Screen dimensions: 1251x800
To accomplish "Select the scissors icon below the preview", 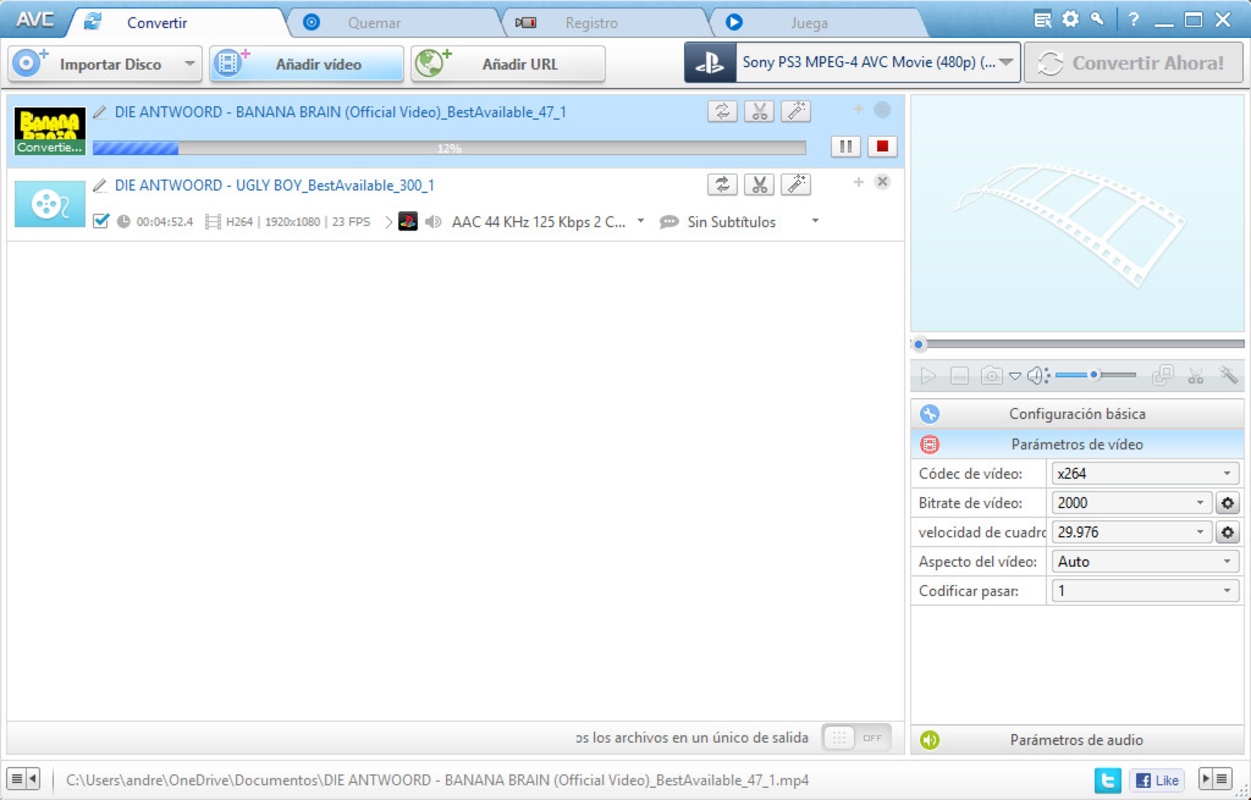I will click(1196, 375).
